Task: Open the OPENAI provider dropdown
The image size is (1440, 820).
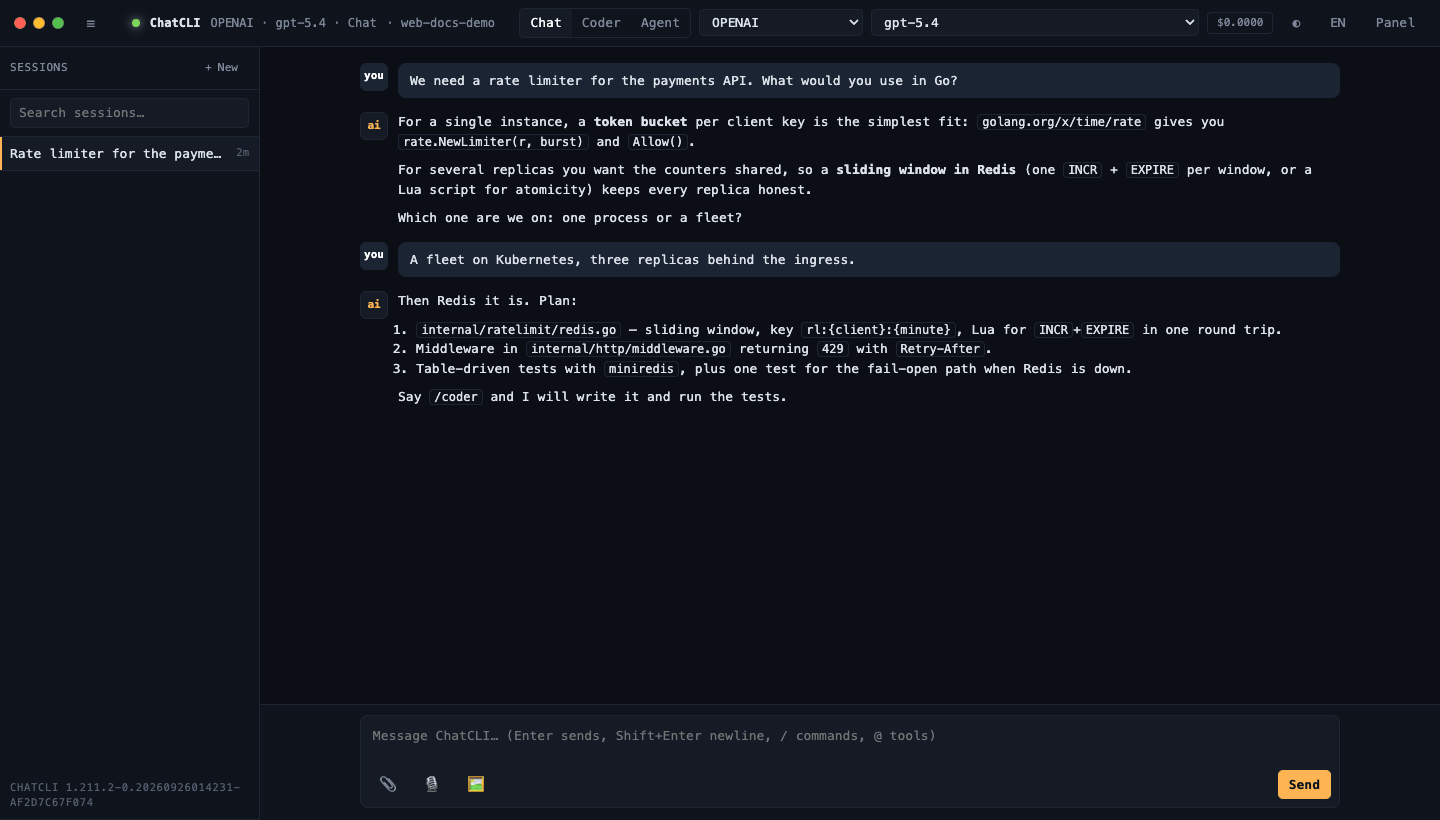Action: click(781, 23)
